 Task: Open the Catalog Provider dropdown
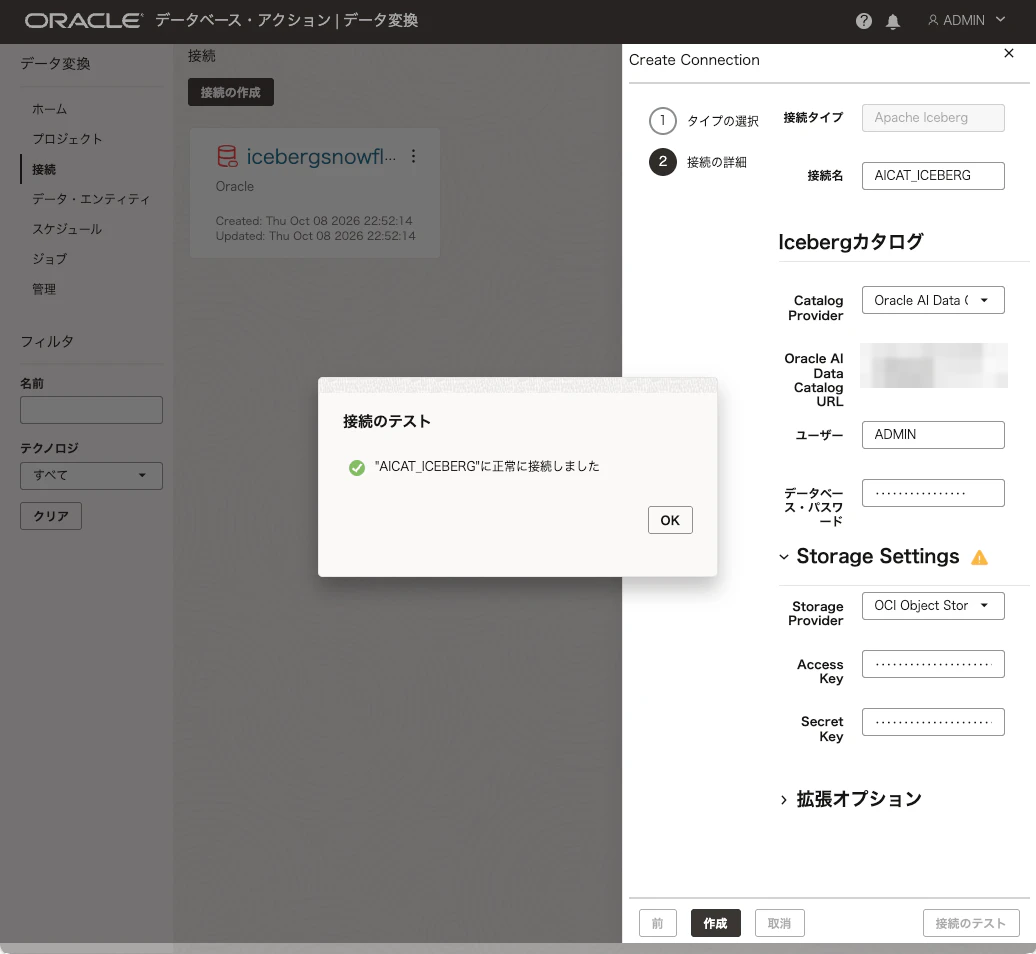[933, 300]
